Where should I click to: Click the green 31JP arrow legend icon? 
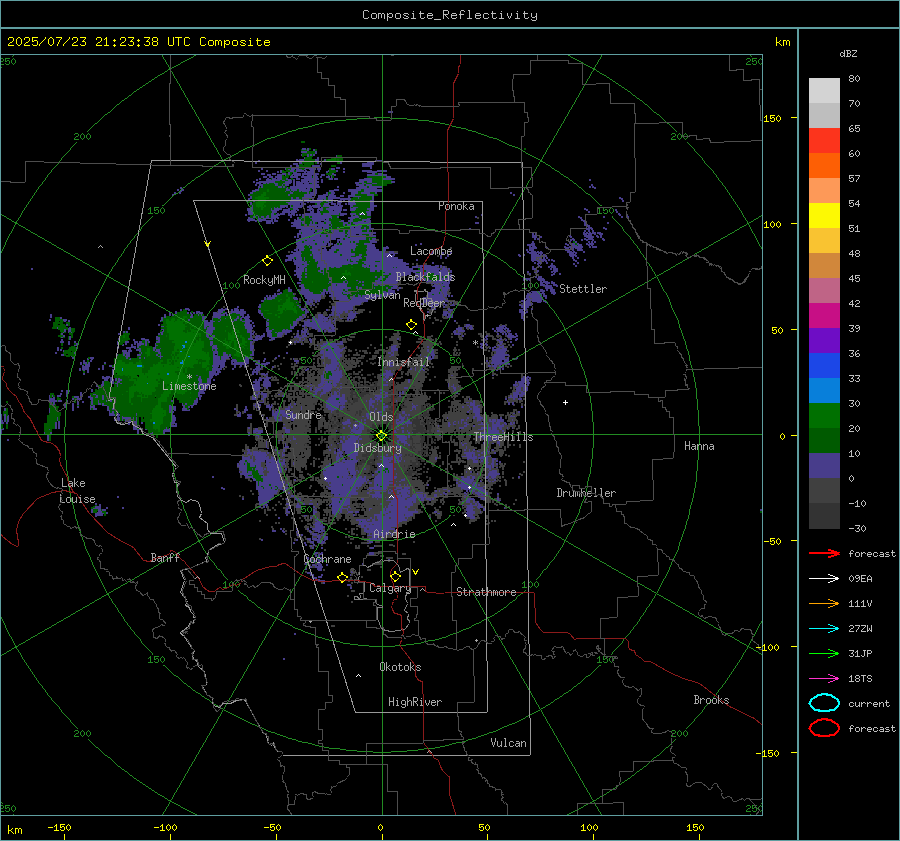[x=824, y=653]
